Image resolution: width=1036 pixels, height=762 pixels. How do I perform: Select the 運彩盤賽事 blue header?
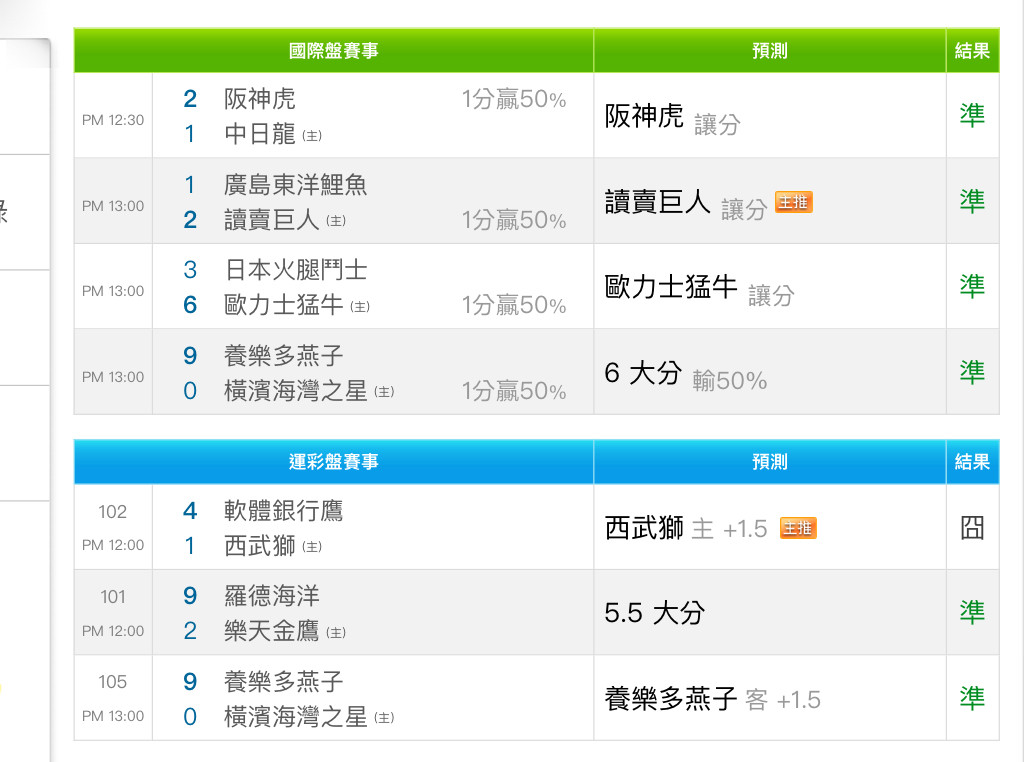333,462
